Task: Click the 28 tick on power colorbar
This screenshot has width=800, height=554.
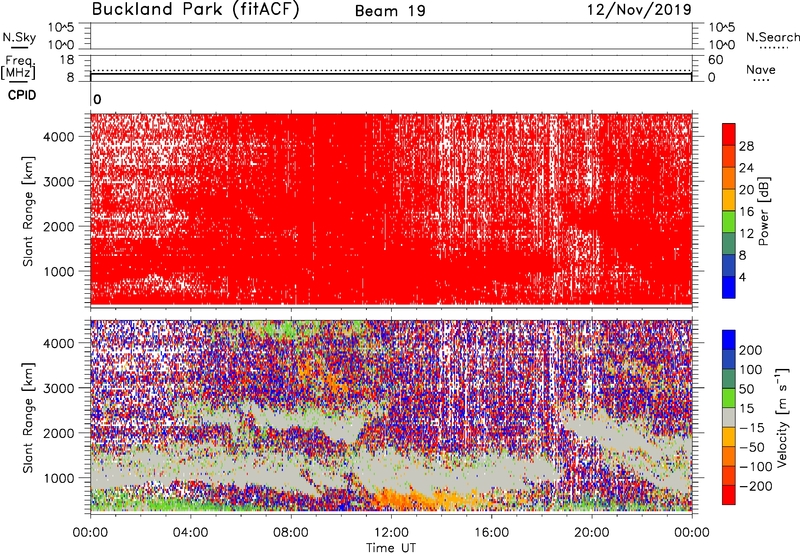Action: (746, 146)
